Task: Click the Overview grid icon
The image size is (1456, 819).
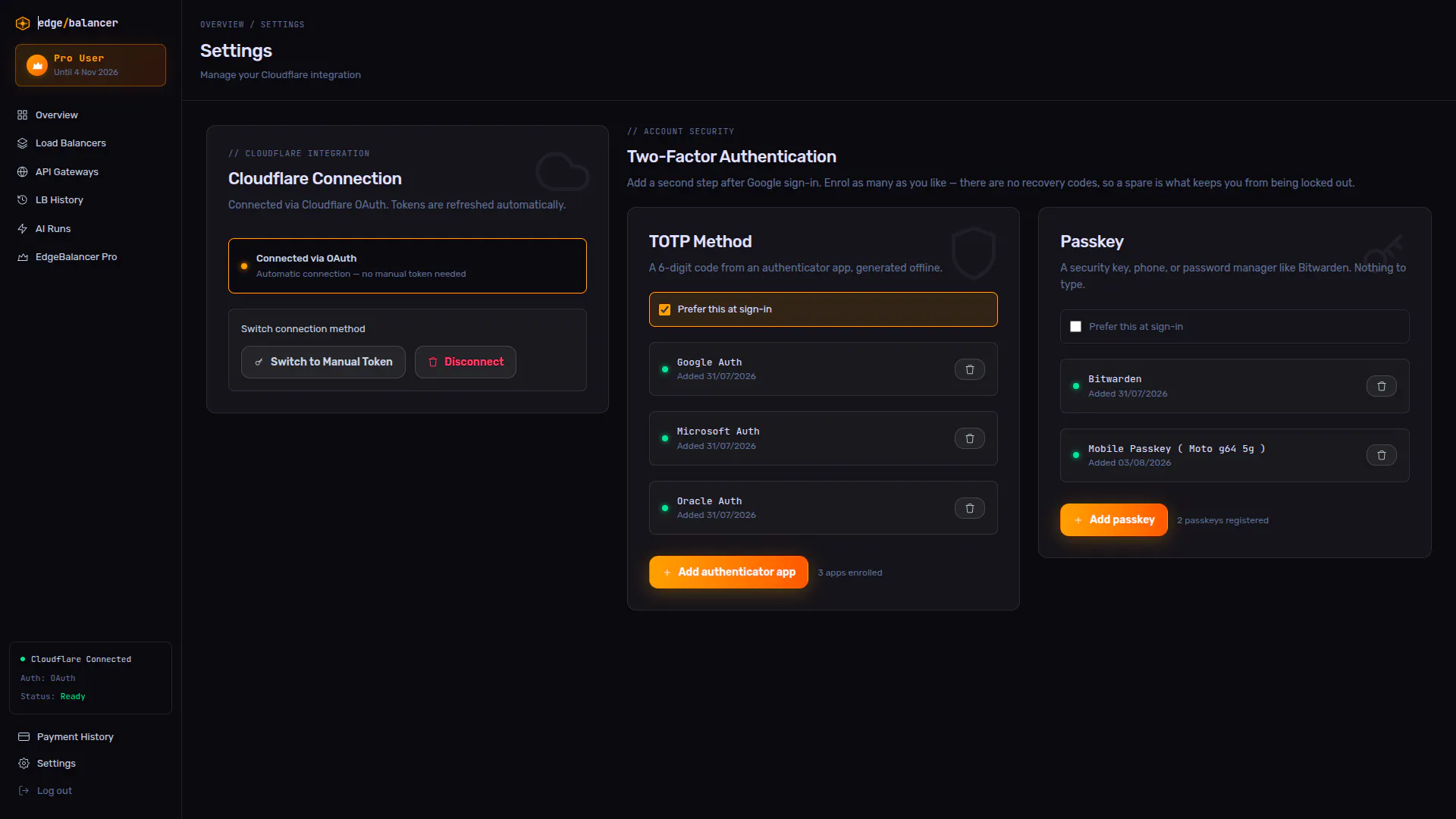Action: click(x=22, y=115)
